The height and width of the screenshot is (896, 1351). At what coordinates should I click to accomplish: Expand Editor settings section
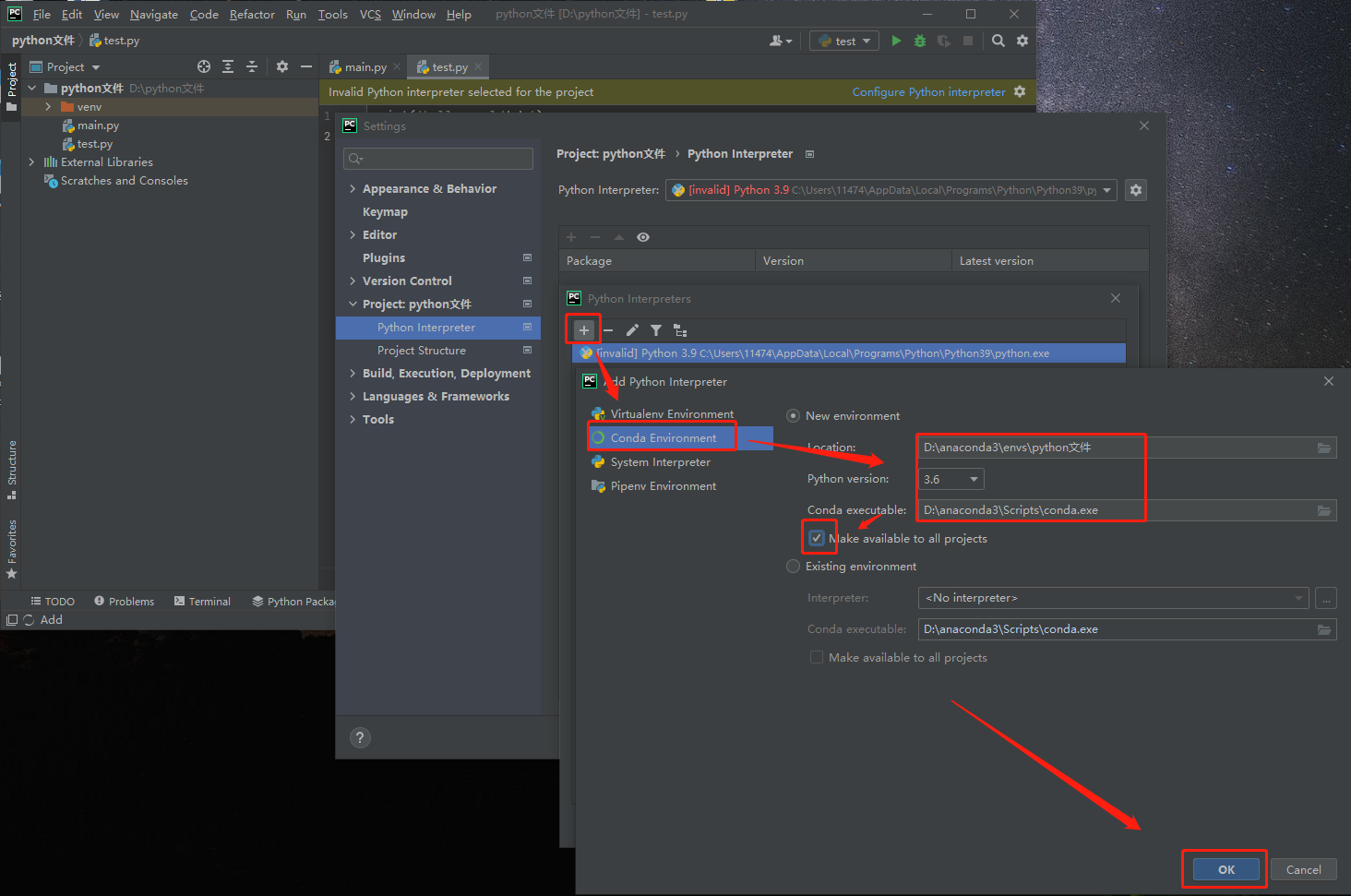[353, 234]
